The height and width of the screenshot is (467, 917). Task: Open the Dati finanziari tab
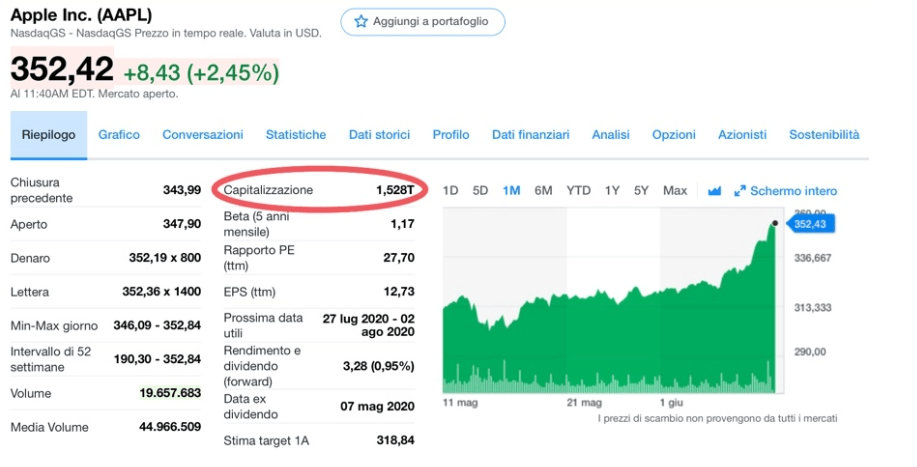(x=530, y=135)
